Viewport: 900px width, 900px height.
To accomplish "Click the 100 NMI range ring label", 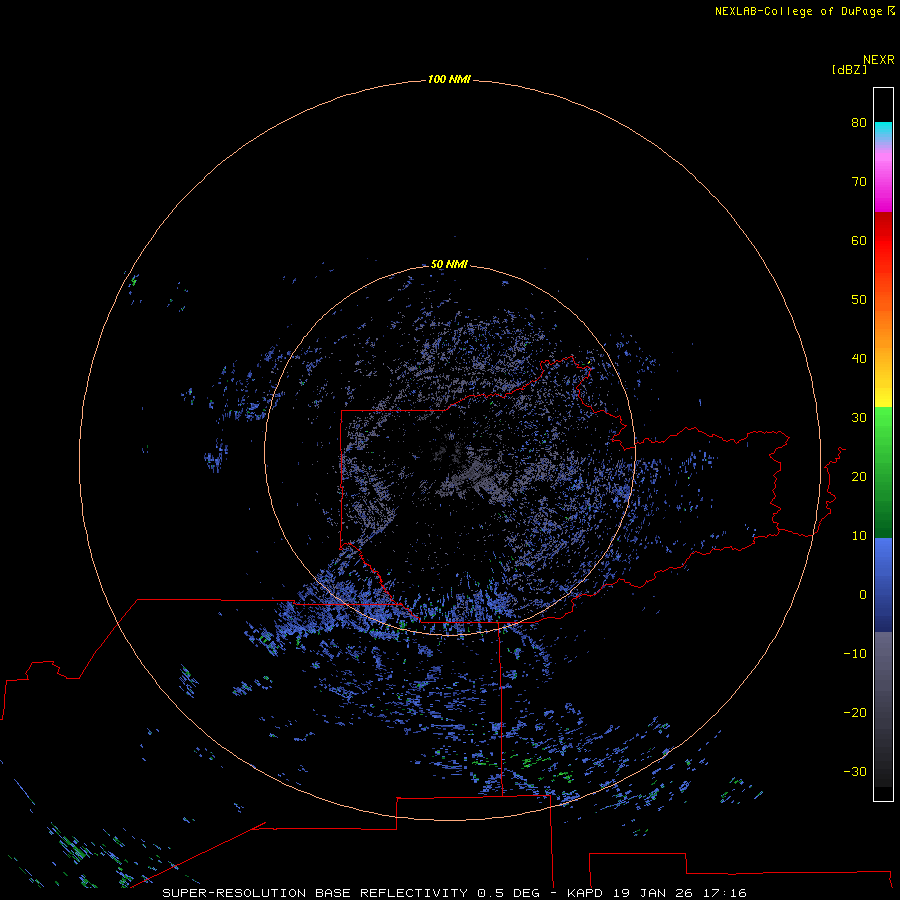I will tap(449, 79).
